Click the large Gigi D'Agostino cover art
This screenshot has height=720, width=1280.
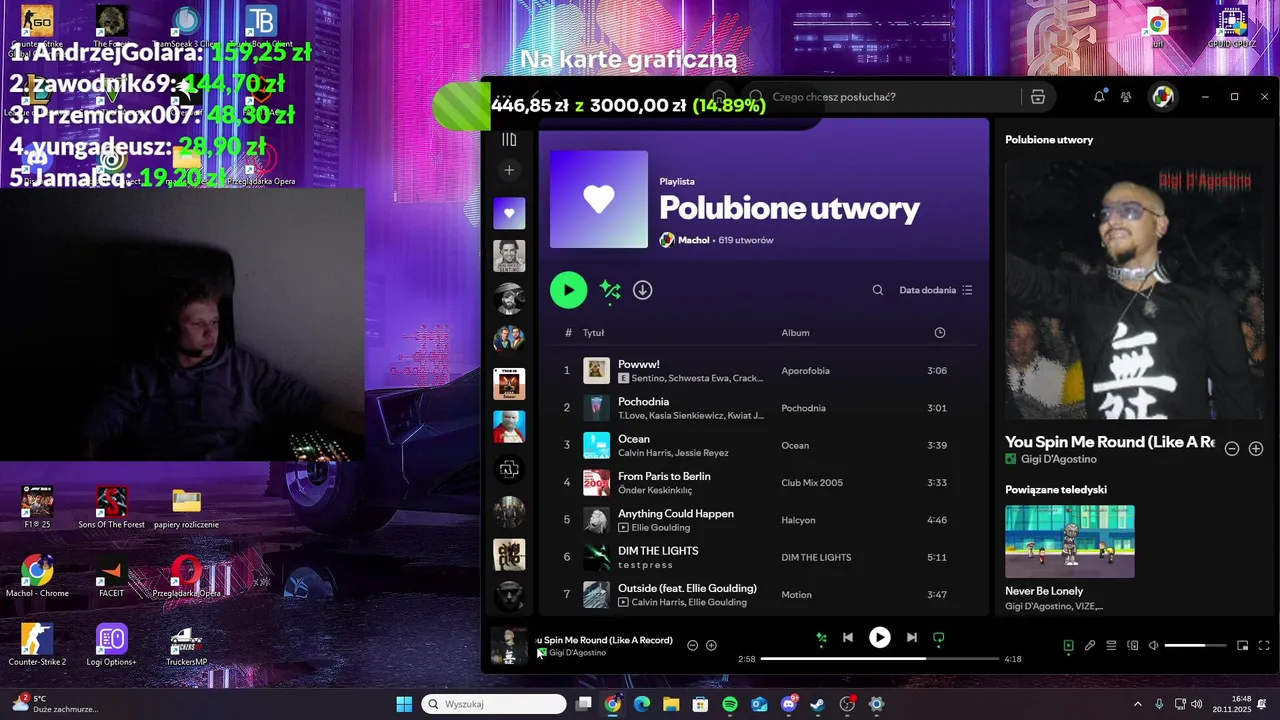pos(1134,290)
